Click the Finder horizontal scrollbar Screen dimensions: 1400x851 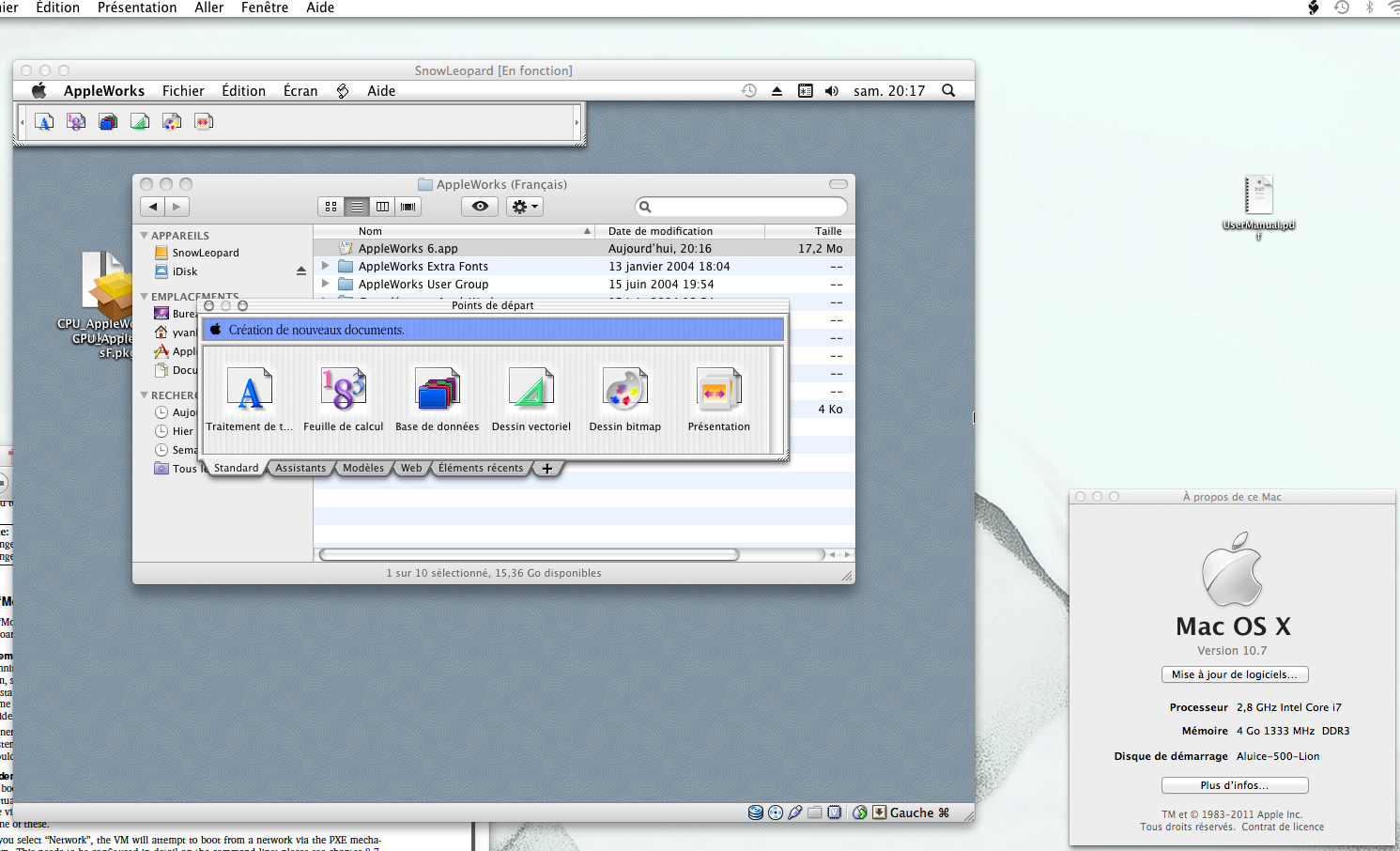(x=529, y=554)
